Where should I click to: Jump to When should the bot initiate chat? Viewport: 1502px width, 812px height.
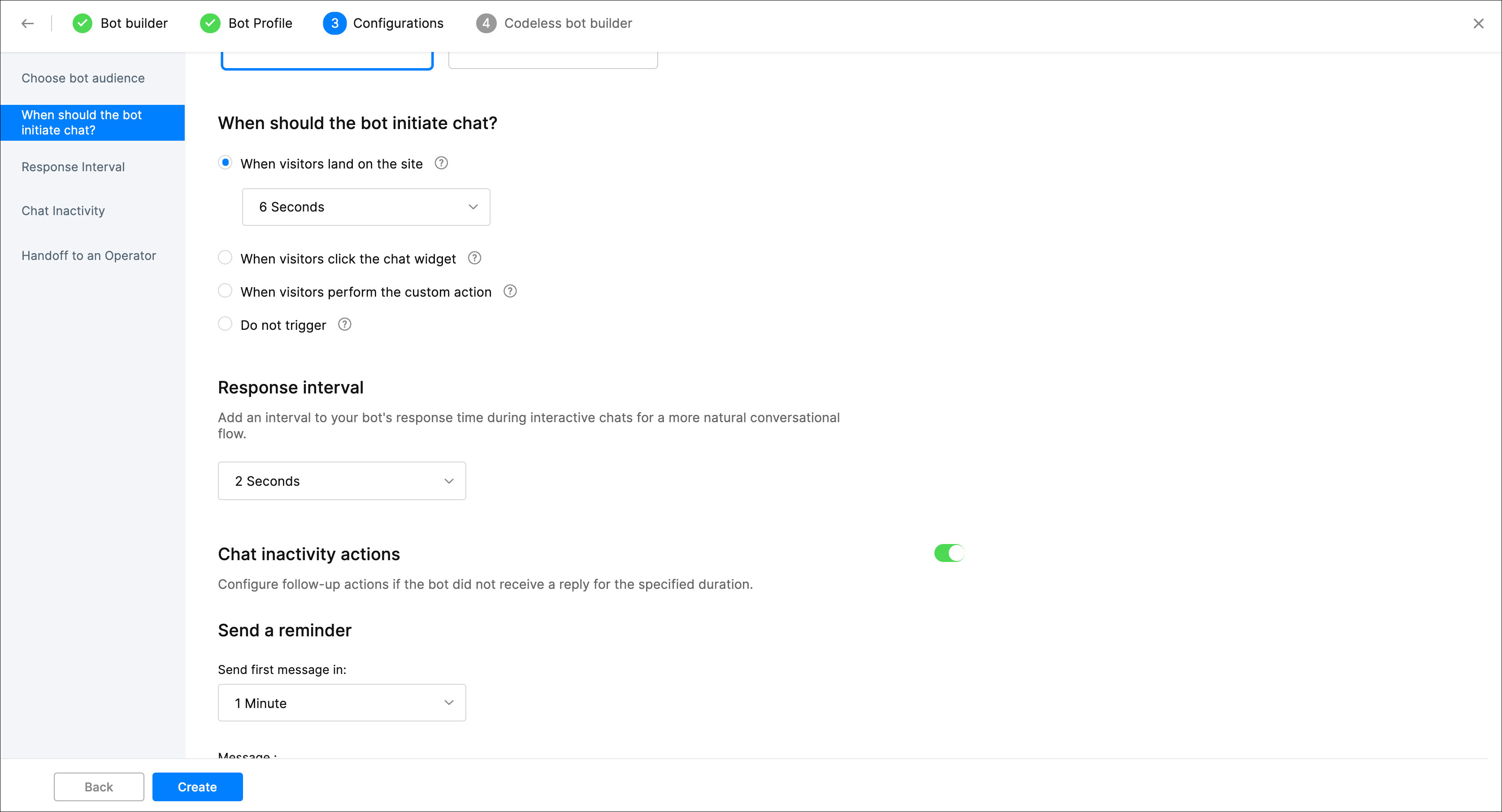[x=93, y=122]
